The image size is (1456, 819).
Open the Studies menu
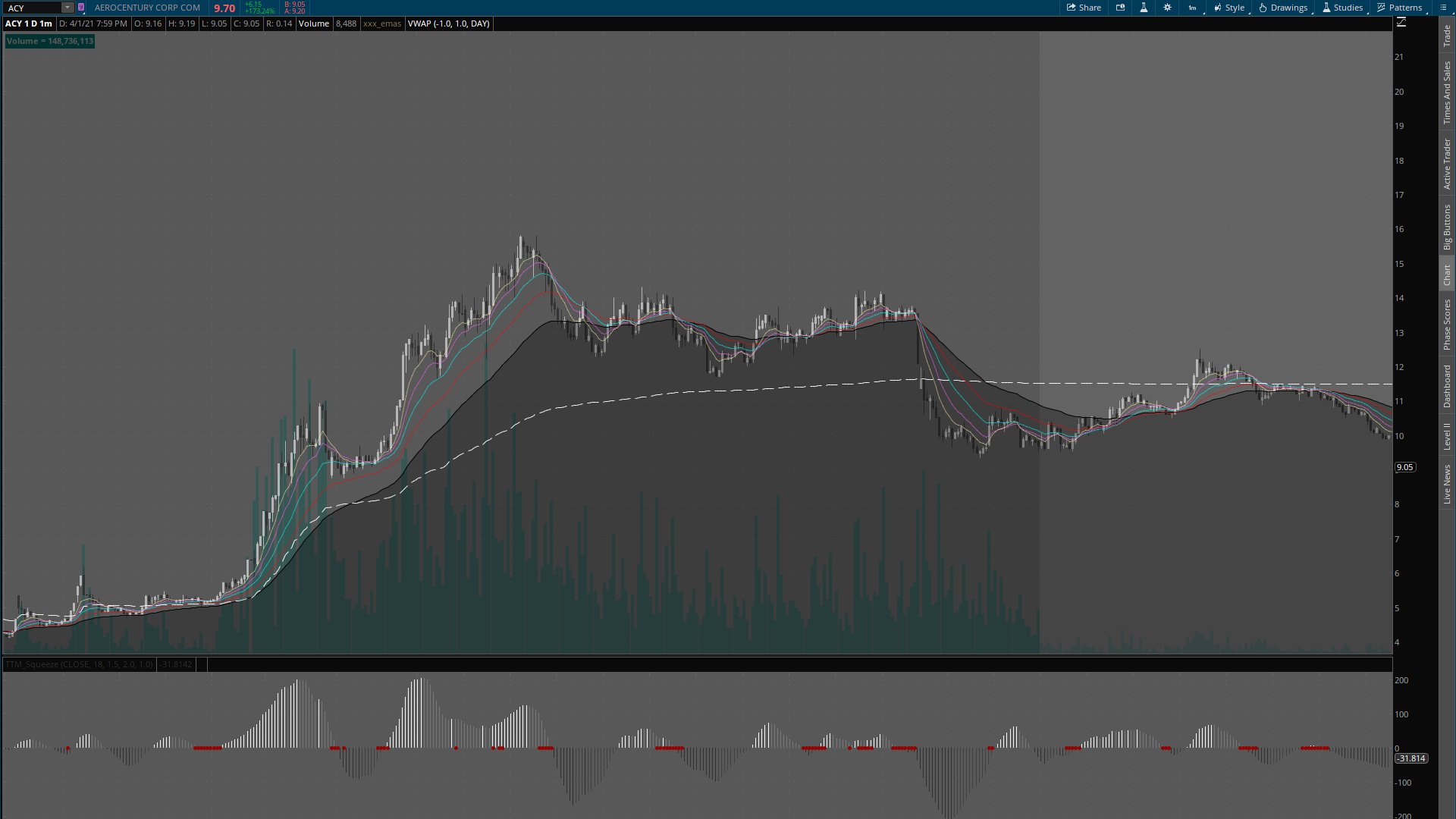click(1342, 8)
